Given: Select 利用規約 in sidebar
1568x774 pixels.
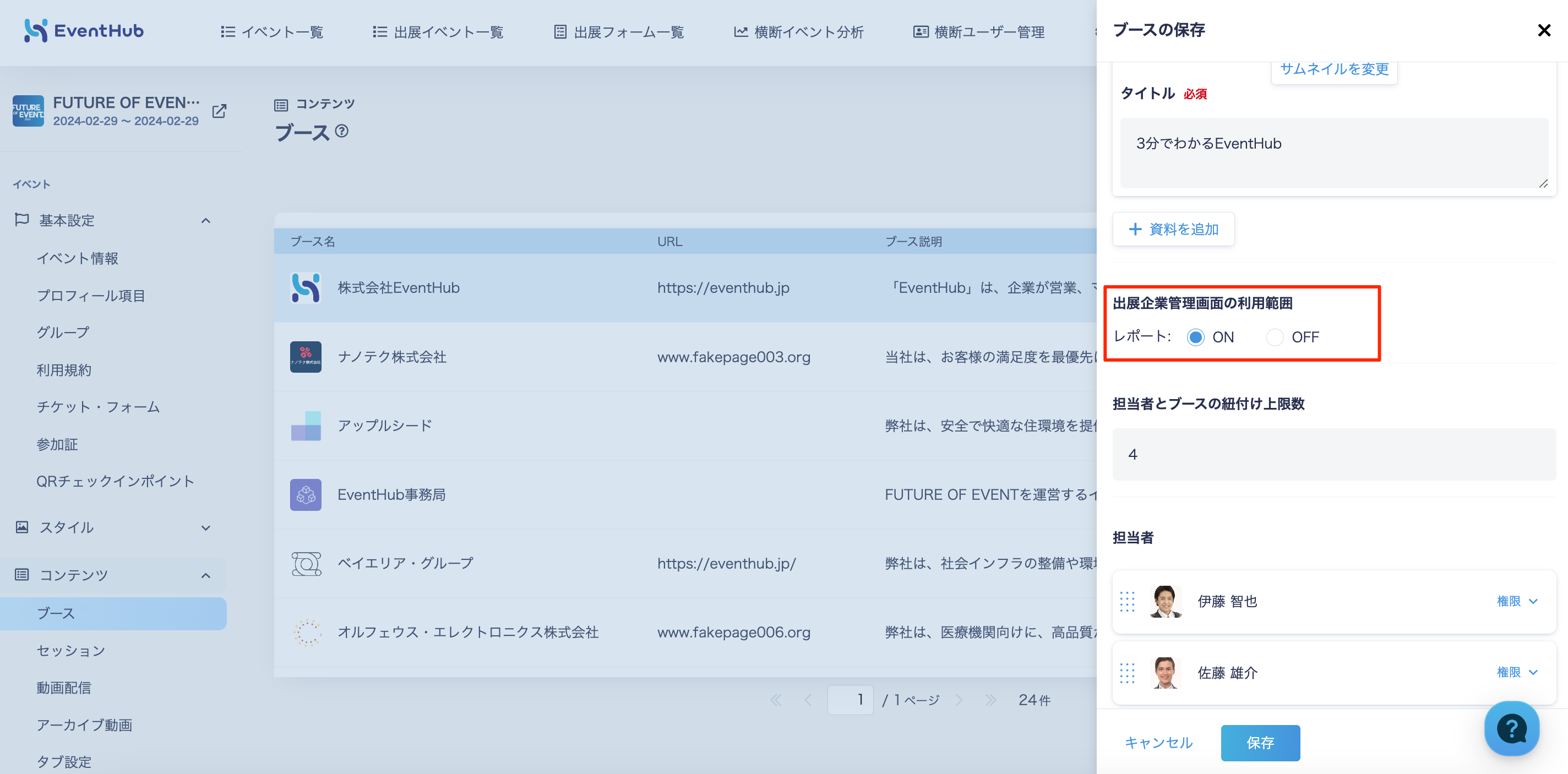Looking at the screenshot, I should pos(64,370).
